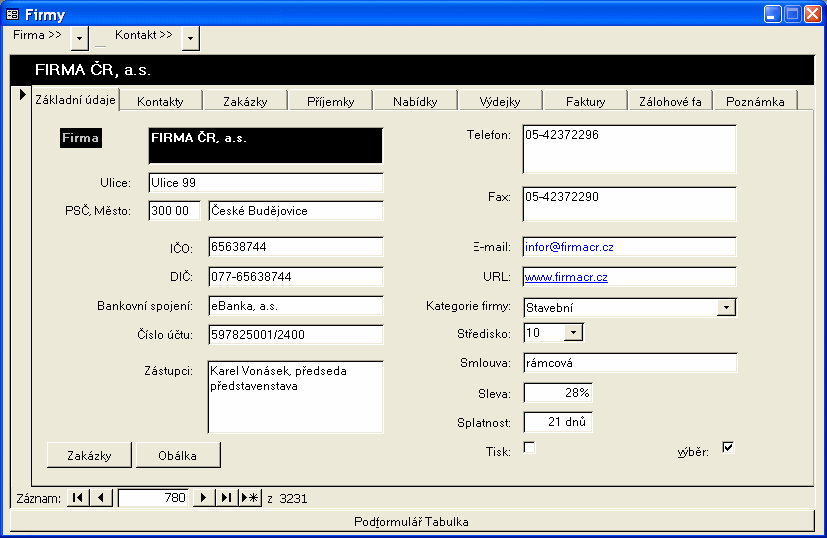This screenshot has height=538, width=827.
Task: Open the Firma >> dropdown arrow
Action: (x=80, y=38)
